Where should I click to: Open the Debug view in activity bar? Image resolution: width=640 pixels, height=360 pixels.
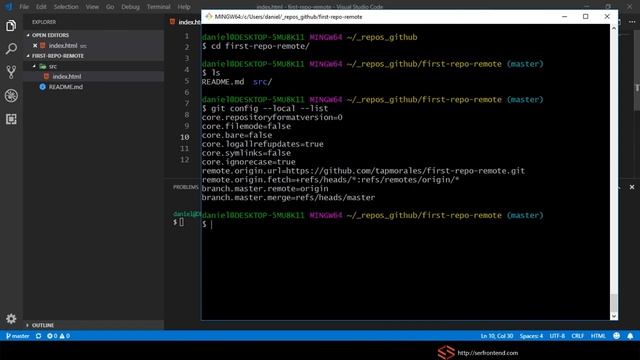[11, 96]
